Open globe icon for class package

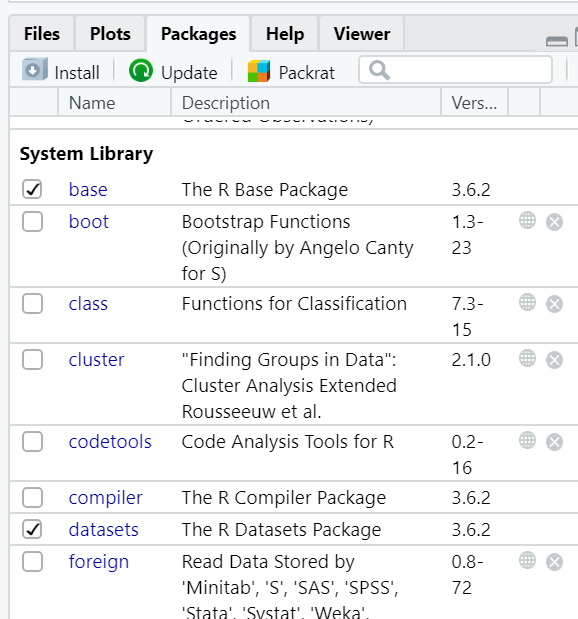click(527, 303)
